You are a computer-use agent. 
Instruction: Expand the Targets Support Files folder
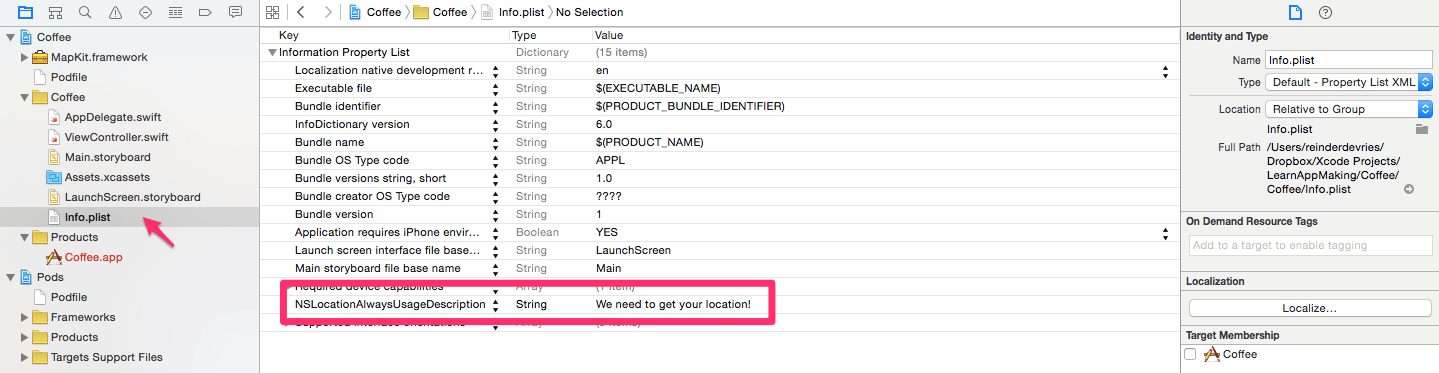click(x=25, y=357)
